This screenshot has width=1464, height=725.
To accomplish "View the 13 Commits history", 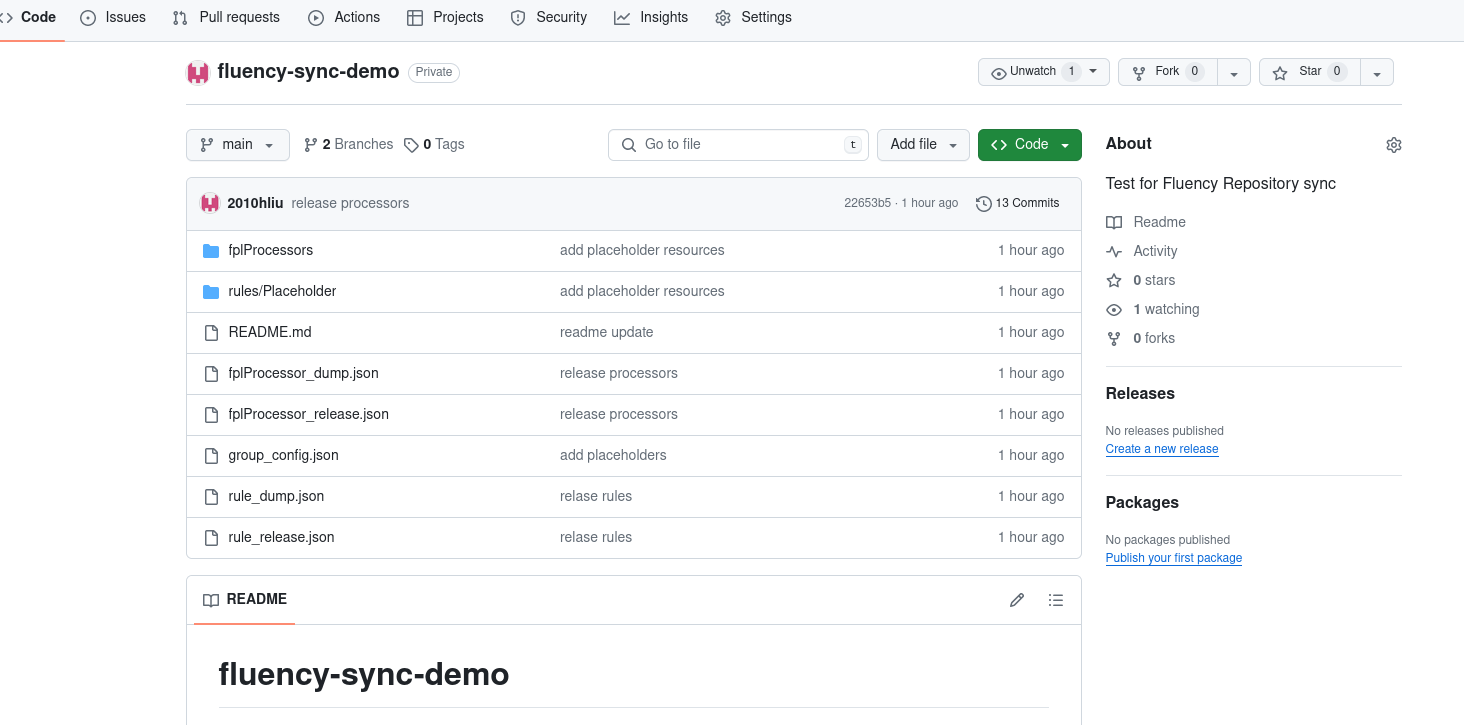I will (x=1018, y=203).
